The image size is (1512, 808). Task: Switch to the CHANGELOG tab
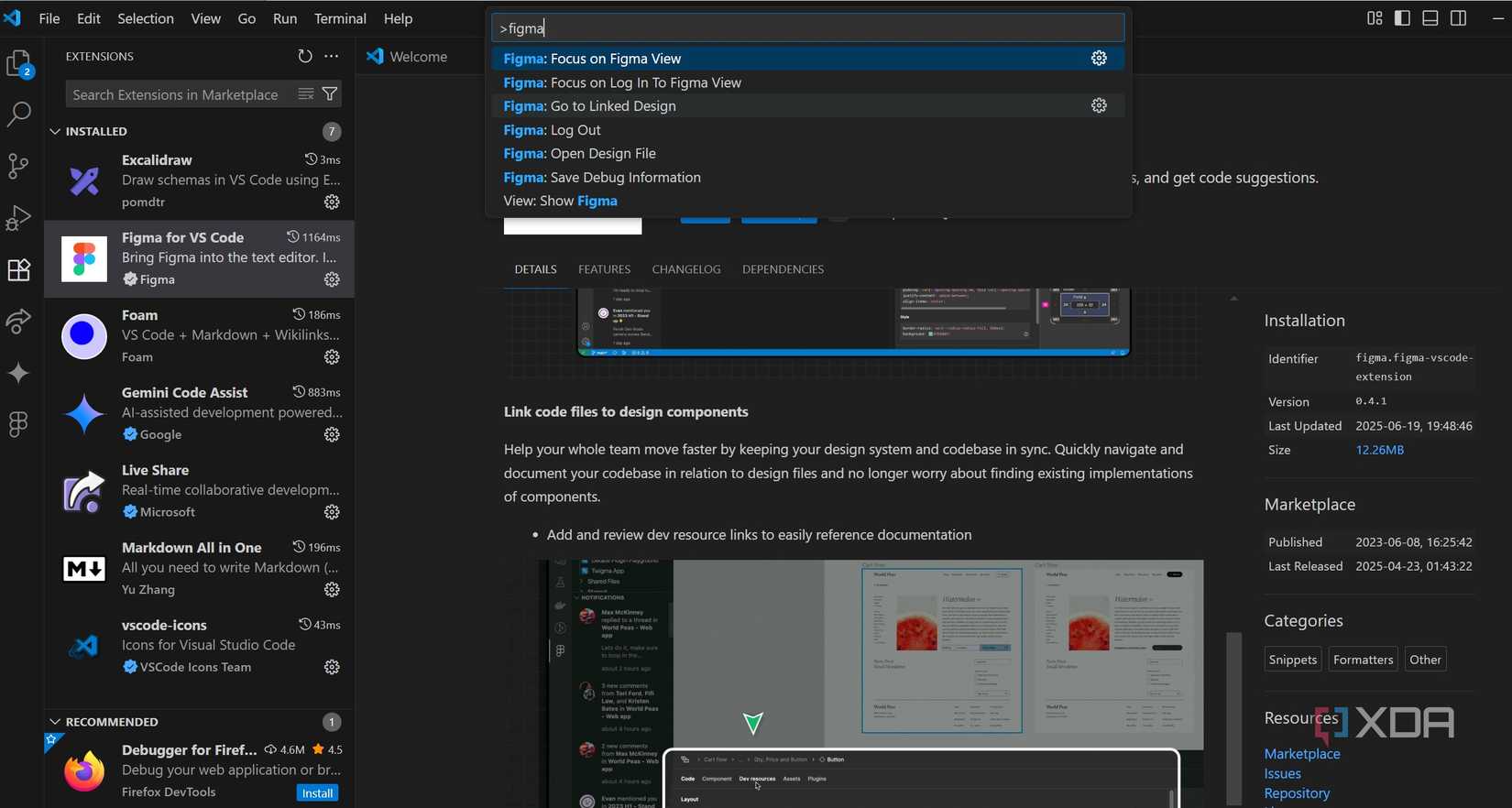[x=686, y=269]
